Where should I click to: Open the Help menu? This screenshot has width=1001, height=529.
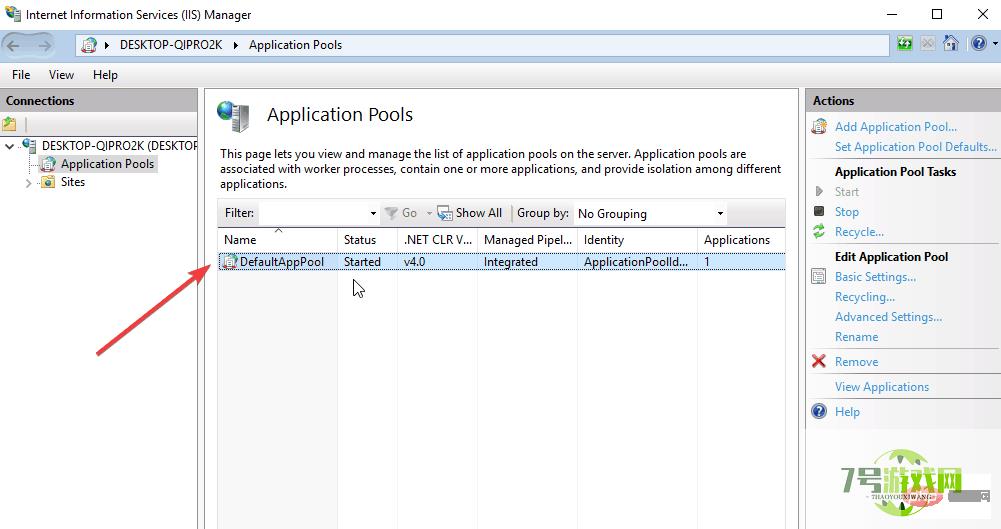click(x=105, y=75)
